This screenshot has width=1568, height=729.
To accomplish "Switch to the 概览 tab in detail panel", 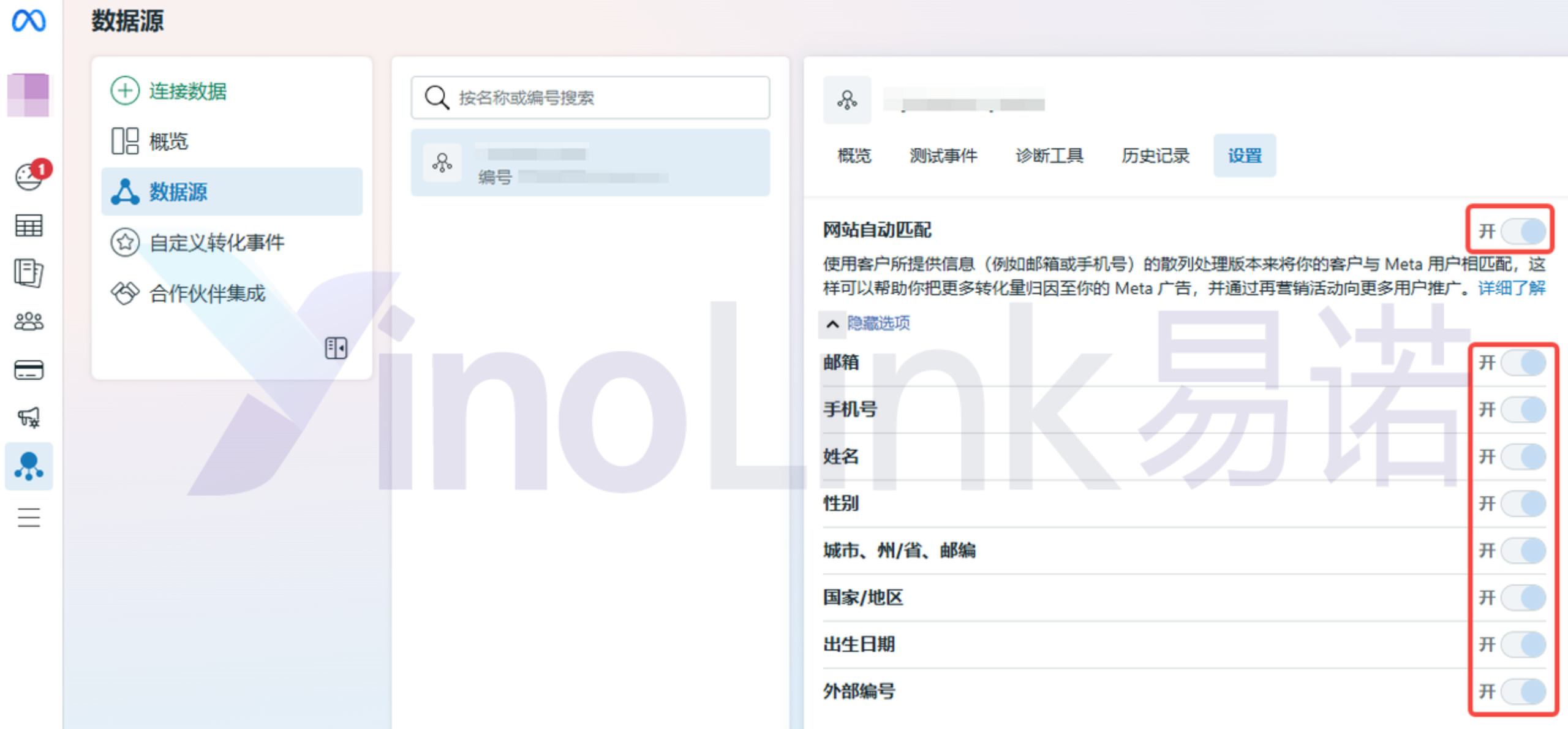I will coord(854,156).
